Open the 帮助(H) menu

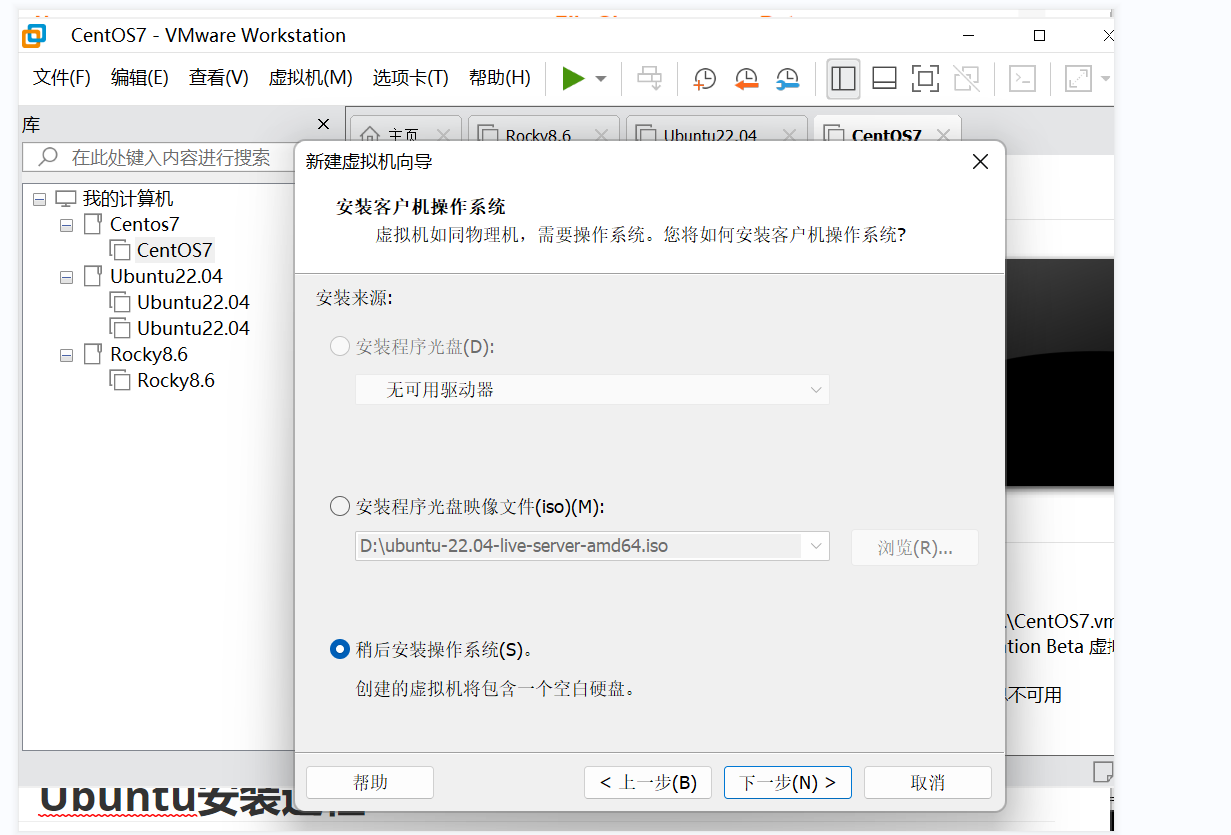[500, 78]
